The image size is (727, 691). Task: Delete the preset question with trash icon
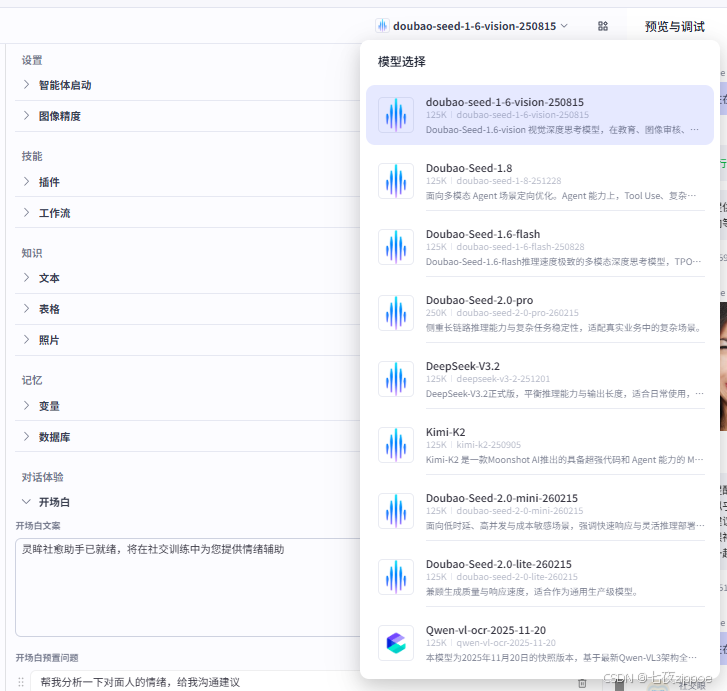tap(582, 683)
